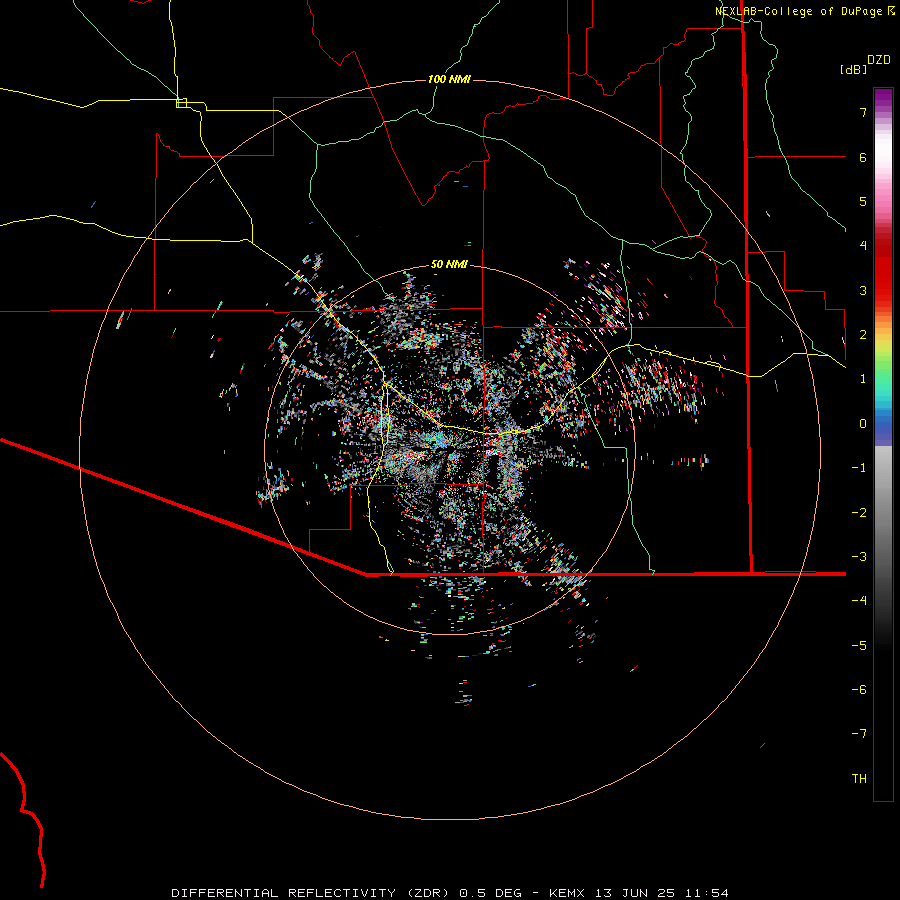
Task: Pick the -5 scale label
Action: (859, 646)
